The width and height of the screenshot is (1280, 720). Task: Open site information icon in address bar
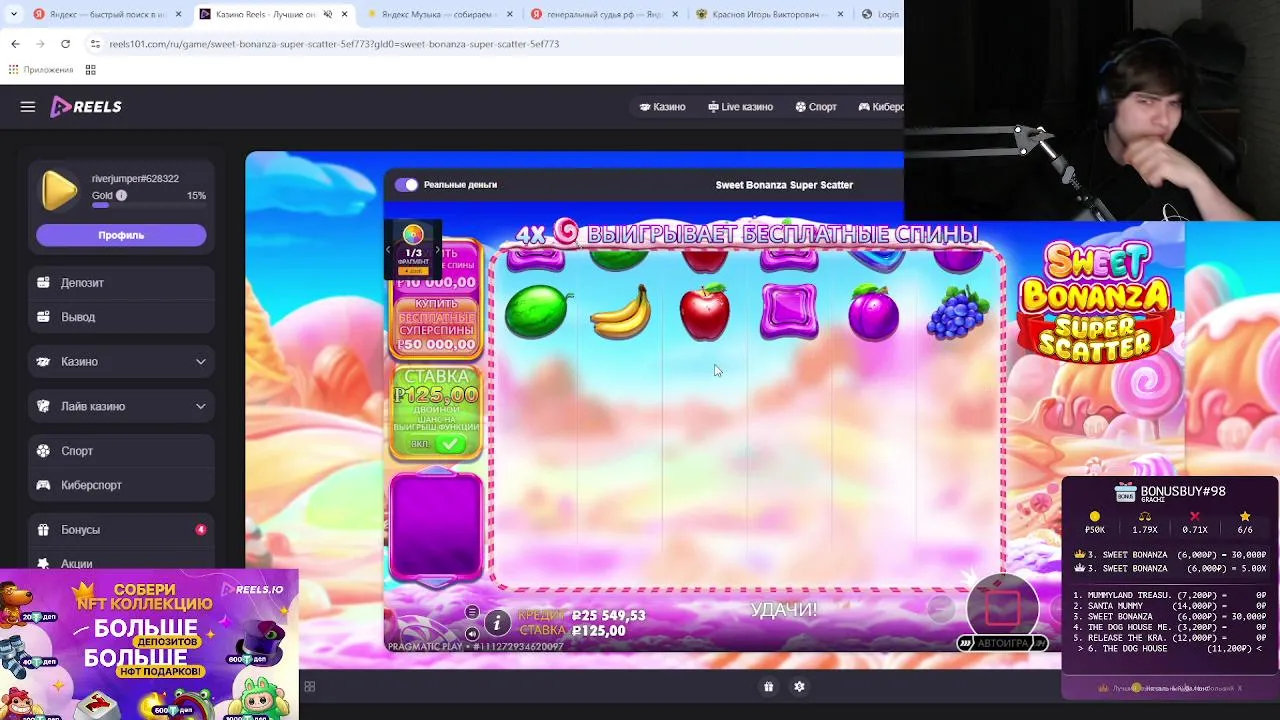(x=95, y=44)
